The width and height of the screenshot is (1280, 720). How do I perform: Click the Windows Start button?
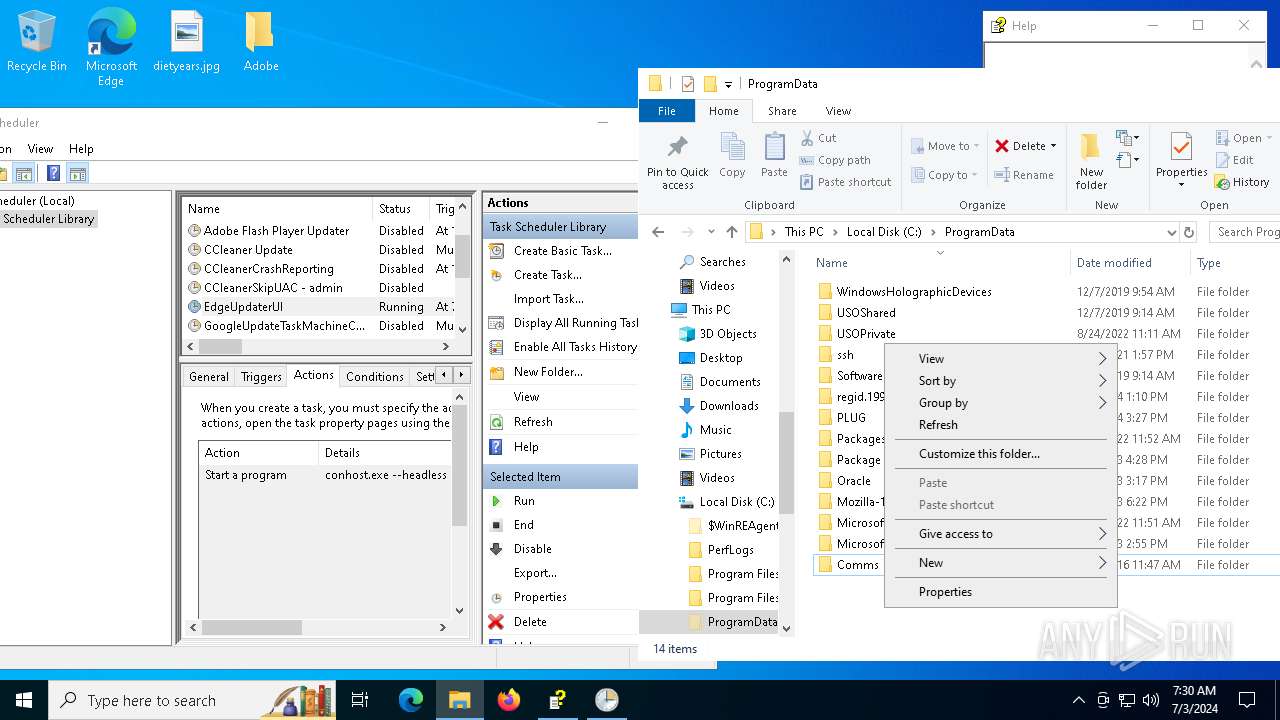[x=24, y=700]
